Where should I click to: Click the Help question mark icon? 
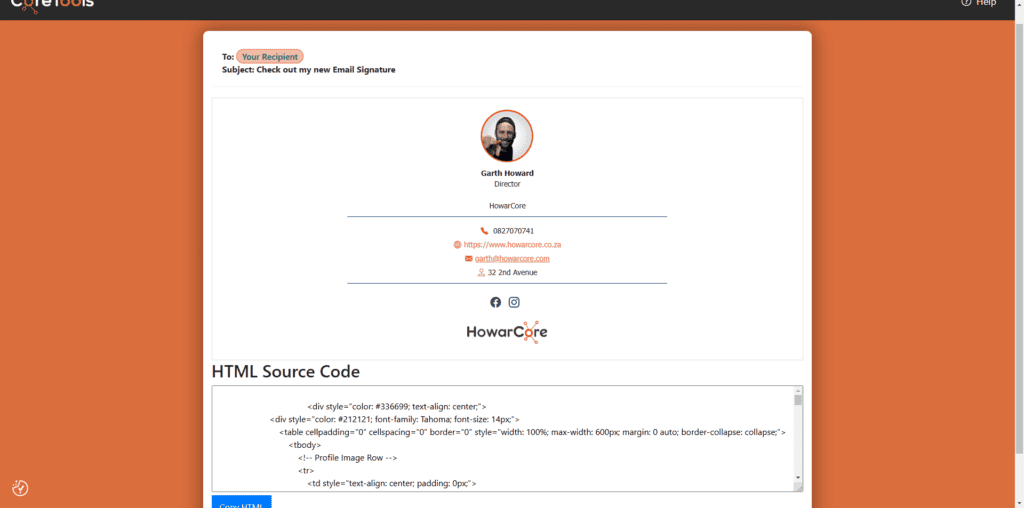(966, 3)
